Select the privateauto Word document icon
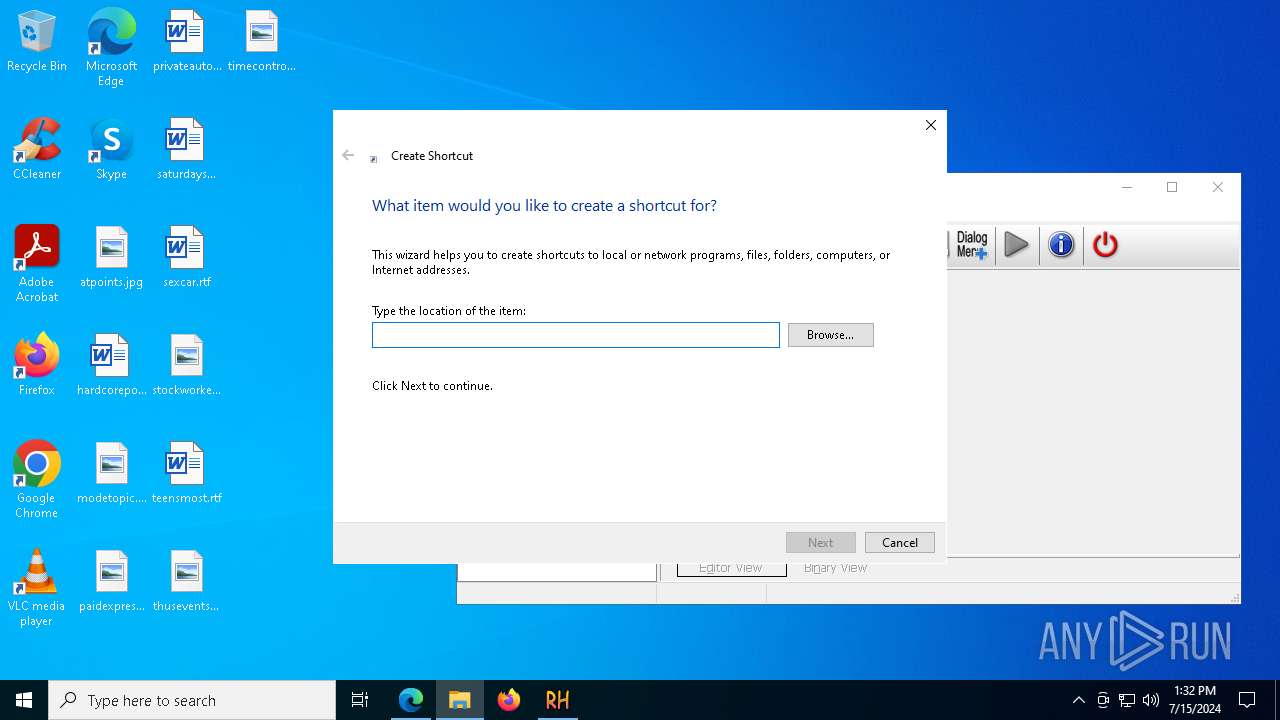Image resolution: width=1280 pixels, height=720 pixels. (186, 42)
